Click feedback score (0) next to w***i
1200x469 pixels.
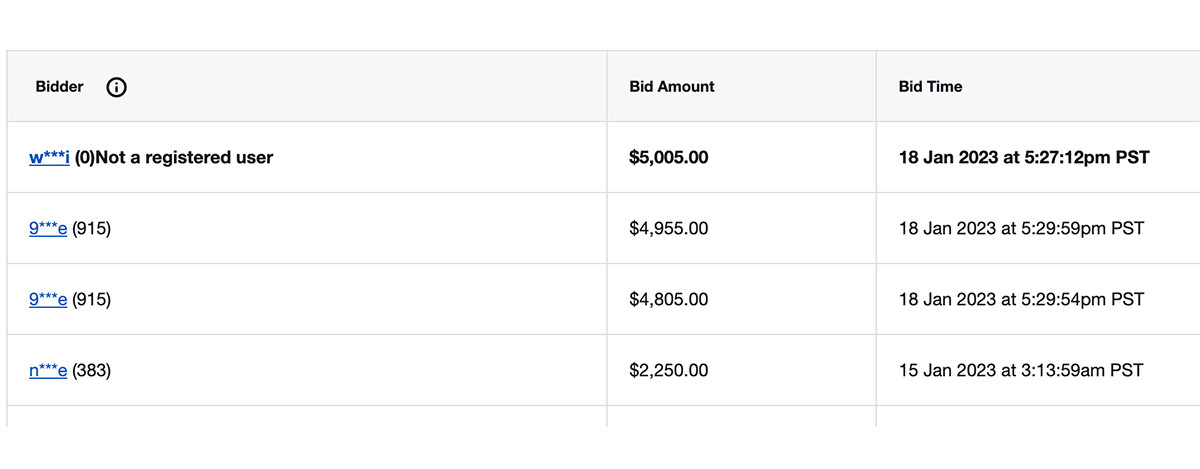(84, 157)
